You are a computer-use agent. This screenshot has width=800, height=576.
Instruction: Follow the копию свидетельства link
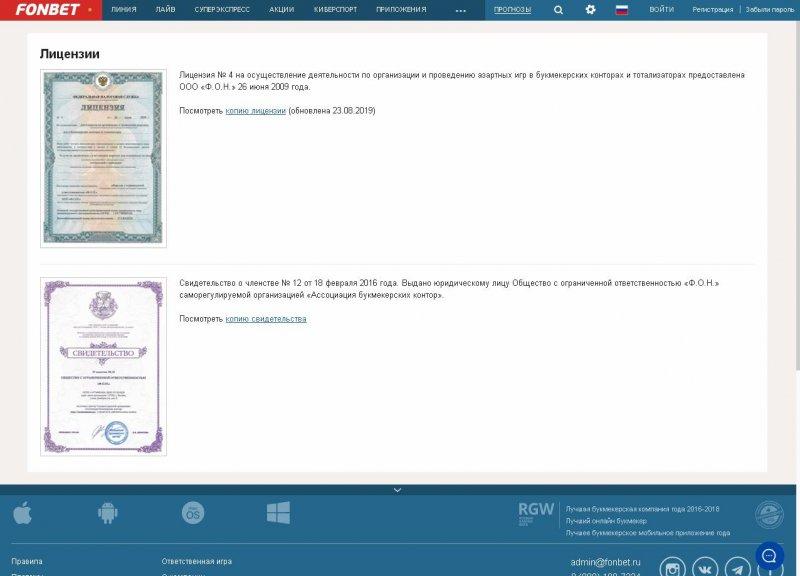coord(266,319)
